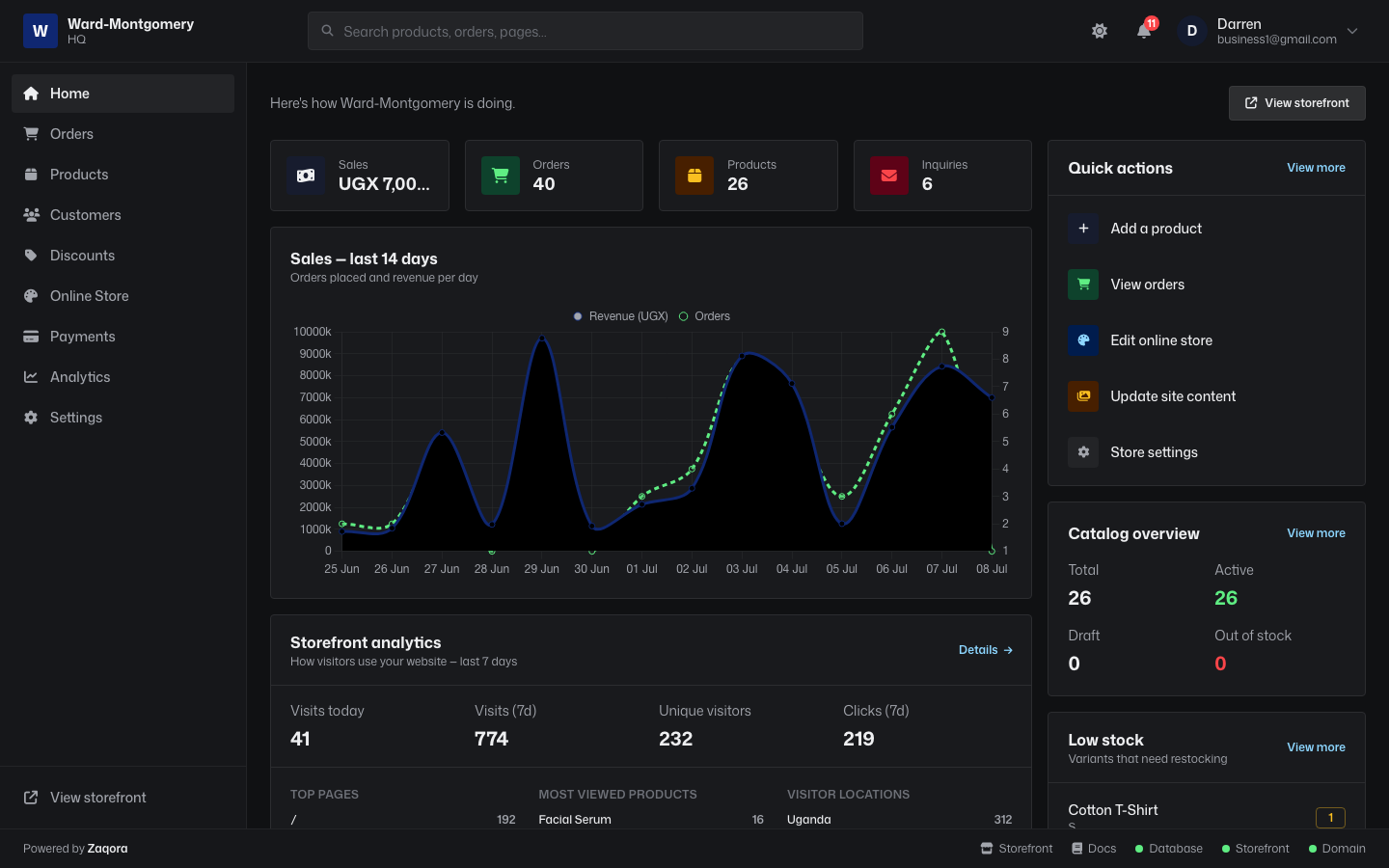Image resolution: width=1389 pixels, height=868 pixels.
Task: Click the Darren avatar D circle
Action: point(1192,31)
